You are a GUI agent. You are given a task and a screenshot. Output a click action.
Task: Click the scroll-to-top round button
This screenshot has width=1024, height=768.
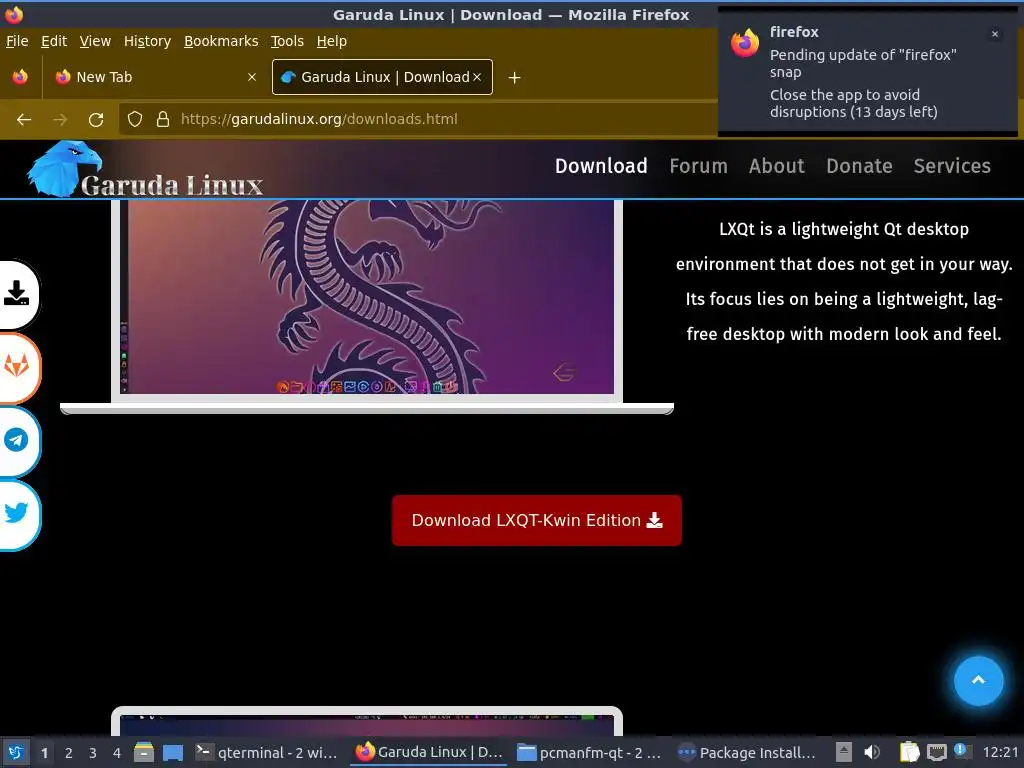(x=978, y=680)
